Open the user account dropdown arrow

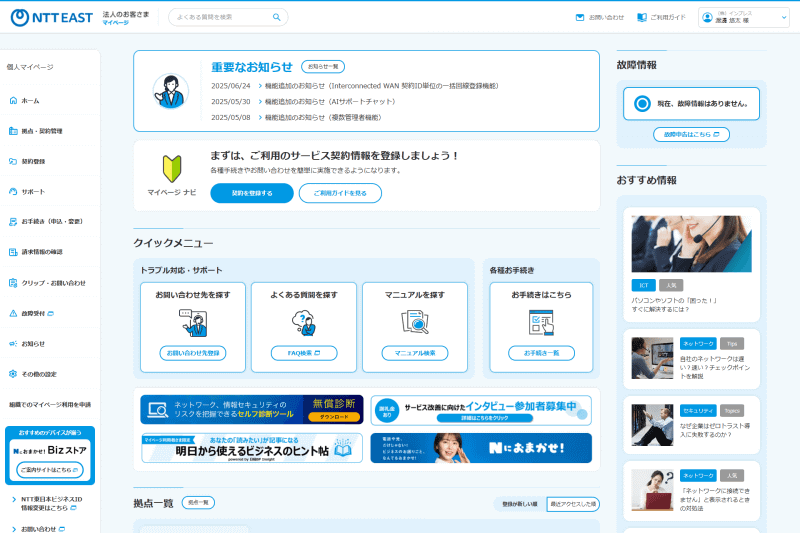784,17
